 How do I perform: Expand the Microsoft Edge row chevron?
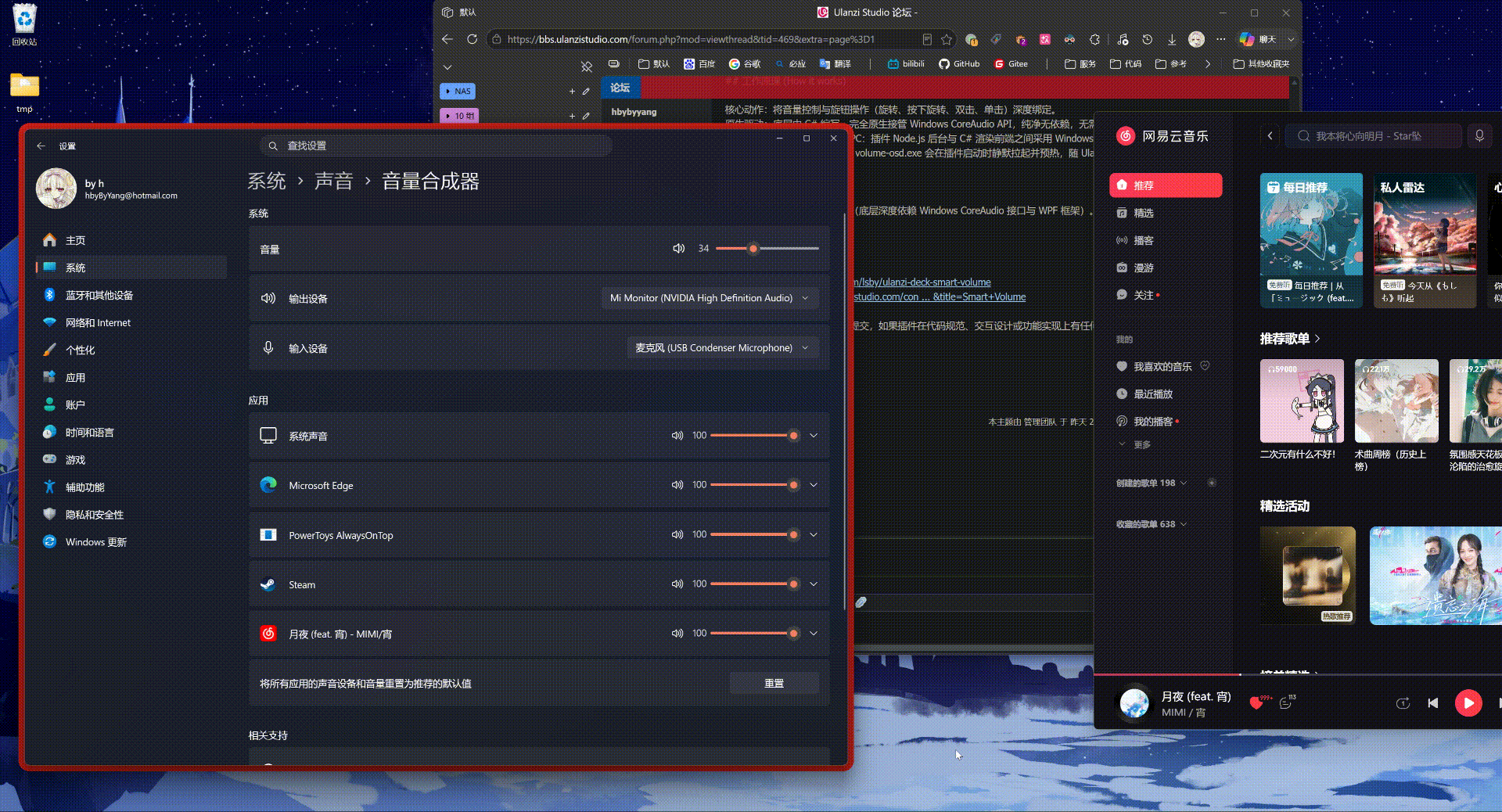(x=814, y=485)
